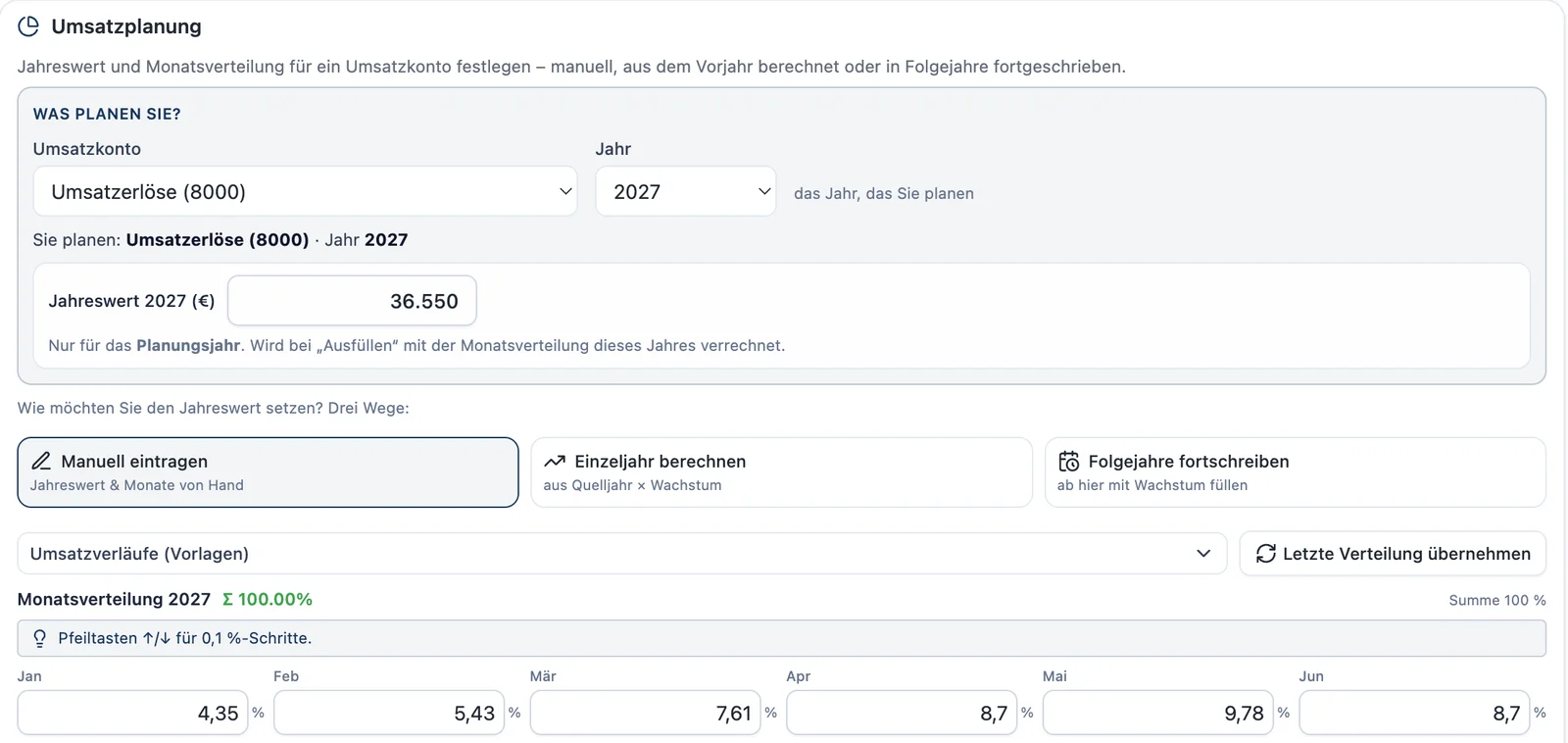Click the calendar clock icon on Folgejahre fortschreiben
Viewport: 1568px width, 743px height.
pyautogui.click(x=1069, y=461)
